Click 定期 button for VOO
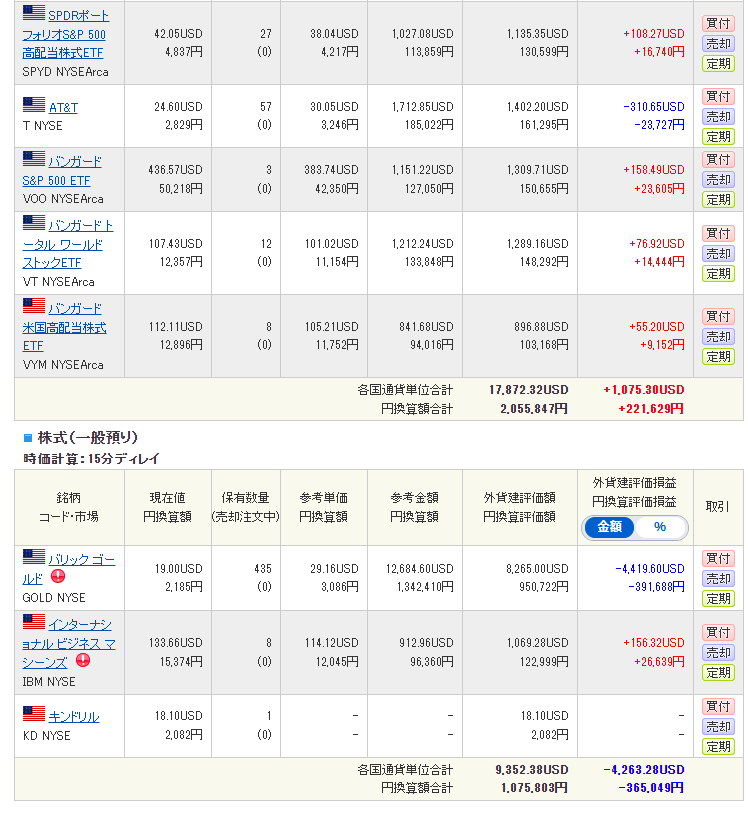This screenshot has height=814, width=748. (x=718, y=200)
